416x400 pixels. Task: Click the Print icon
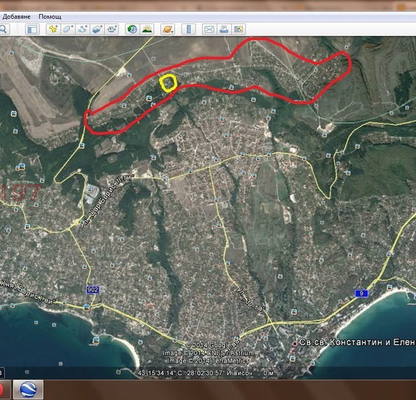(224, 29)
